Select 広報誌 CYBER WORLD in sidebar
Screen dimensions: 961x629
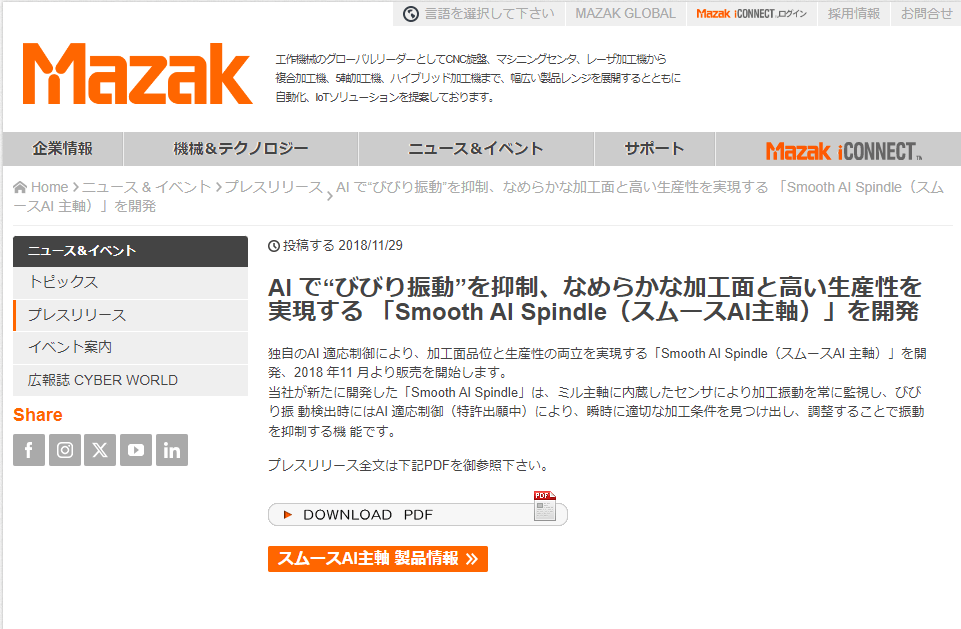[131, 380]
